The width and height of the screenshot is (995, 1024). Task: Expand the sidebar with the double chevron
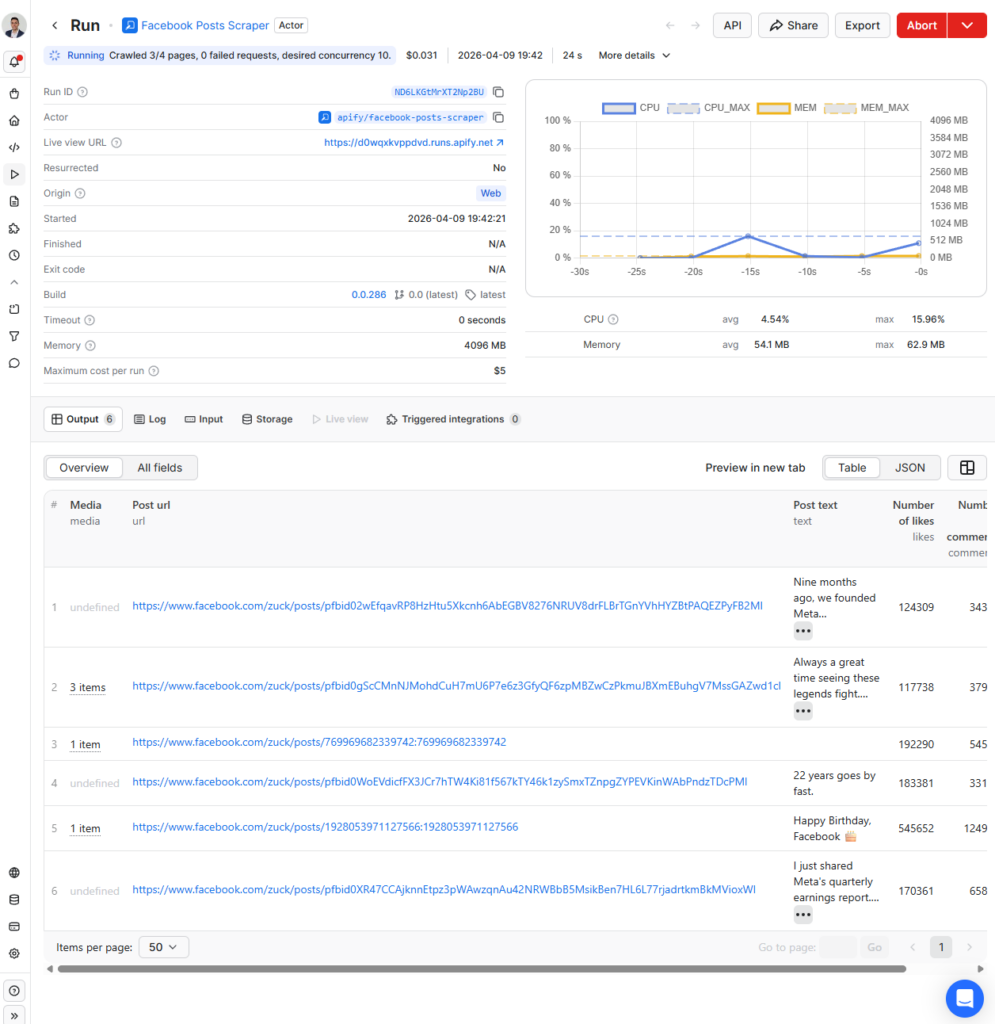[x=14, y=1016]
